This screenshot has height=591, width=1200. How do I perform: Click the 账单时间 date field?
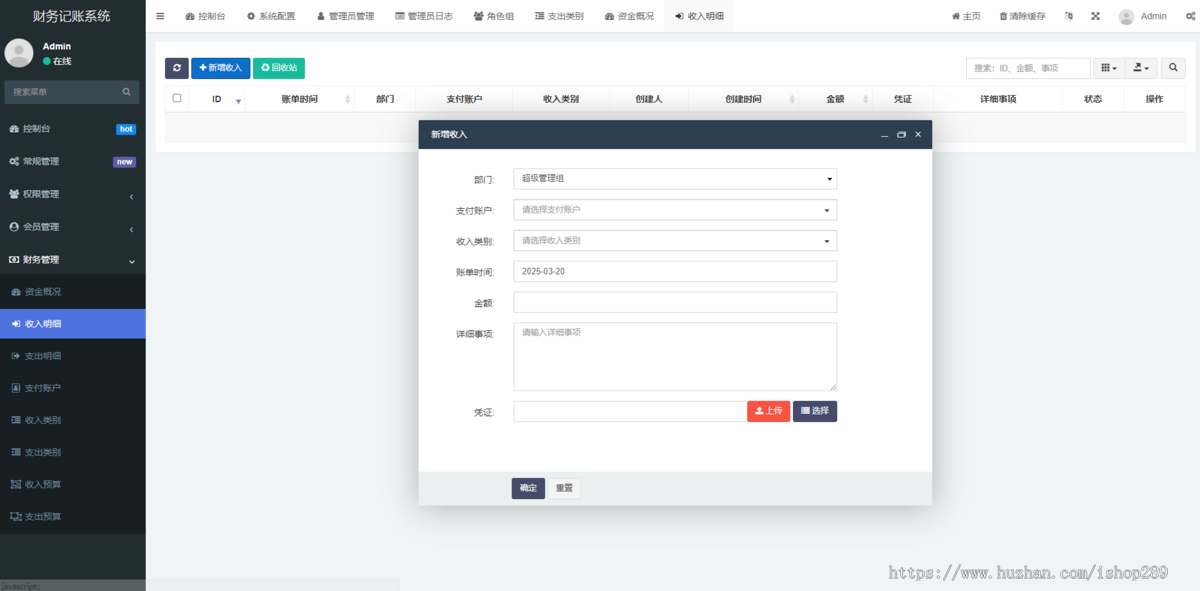click(x=675, y=272)
